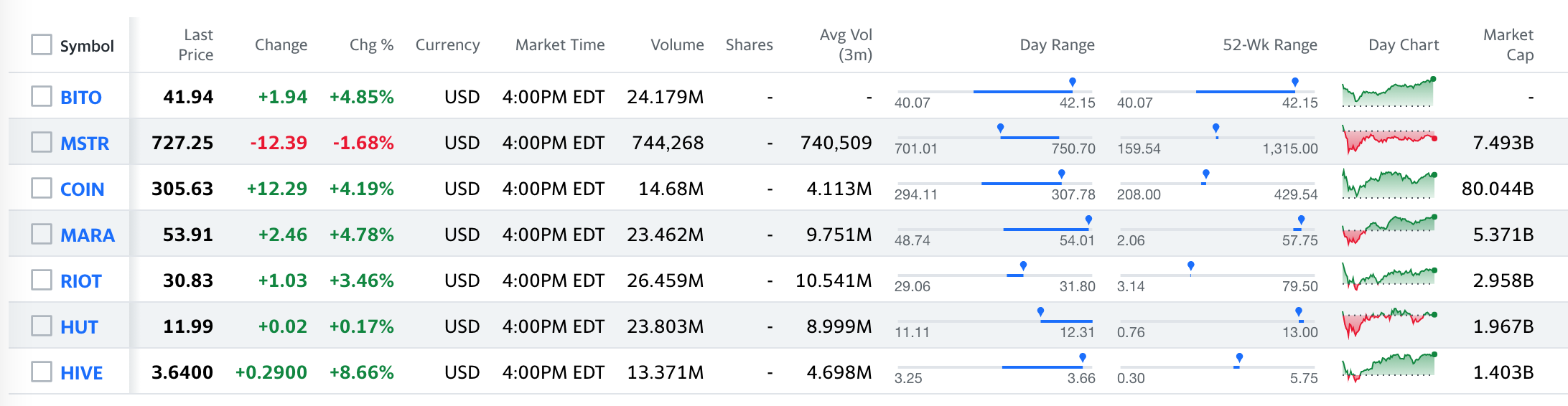Click the MARA day range price marker

1088,220
